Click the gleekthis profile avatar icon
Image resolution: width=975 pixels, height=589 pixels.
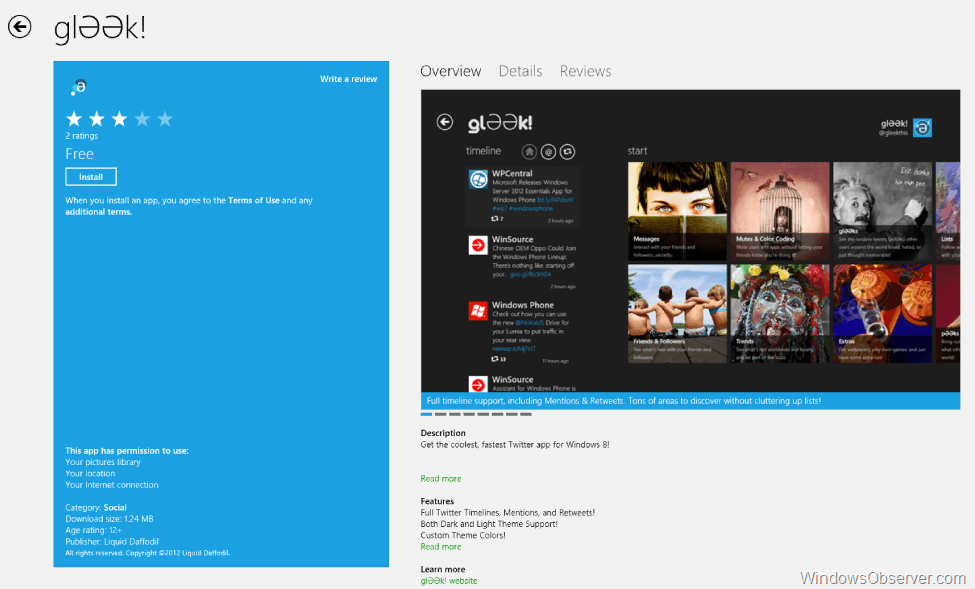921,127
